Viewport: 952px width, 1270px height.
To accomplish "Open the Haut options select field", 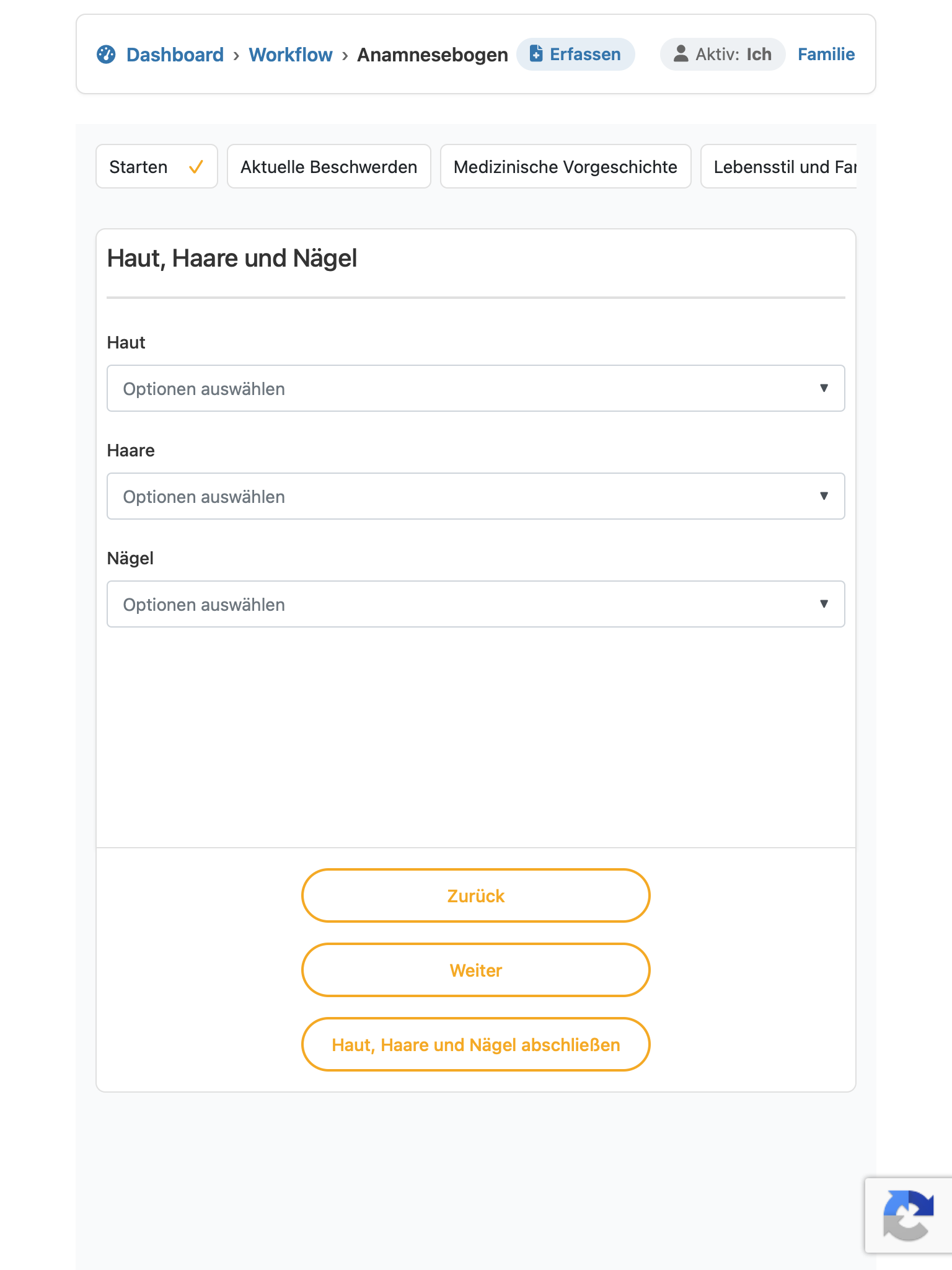I will point(476,388).
